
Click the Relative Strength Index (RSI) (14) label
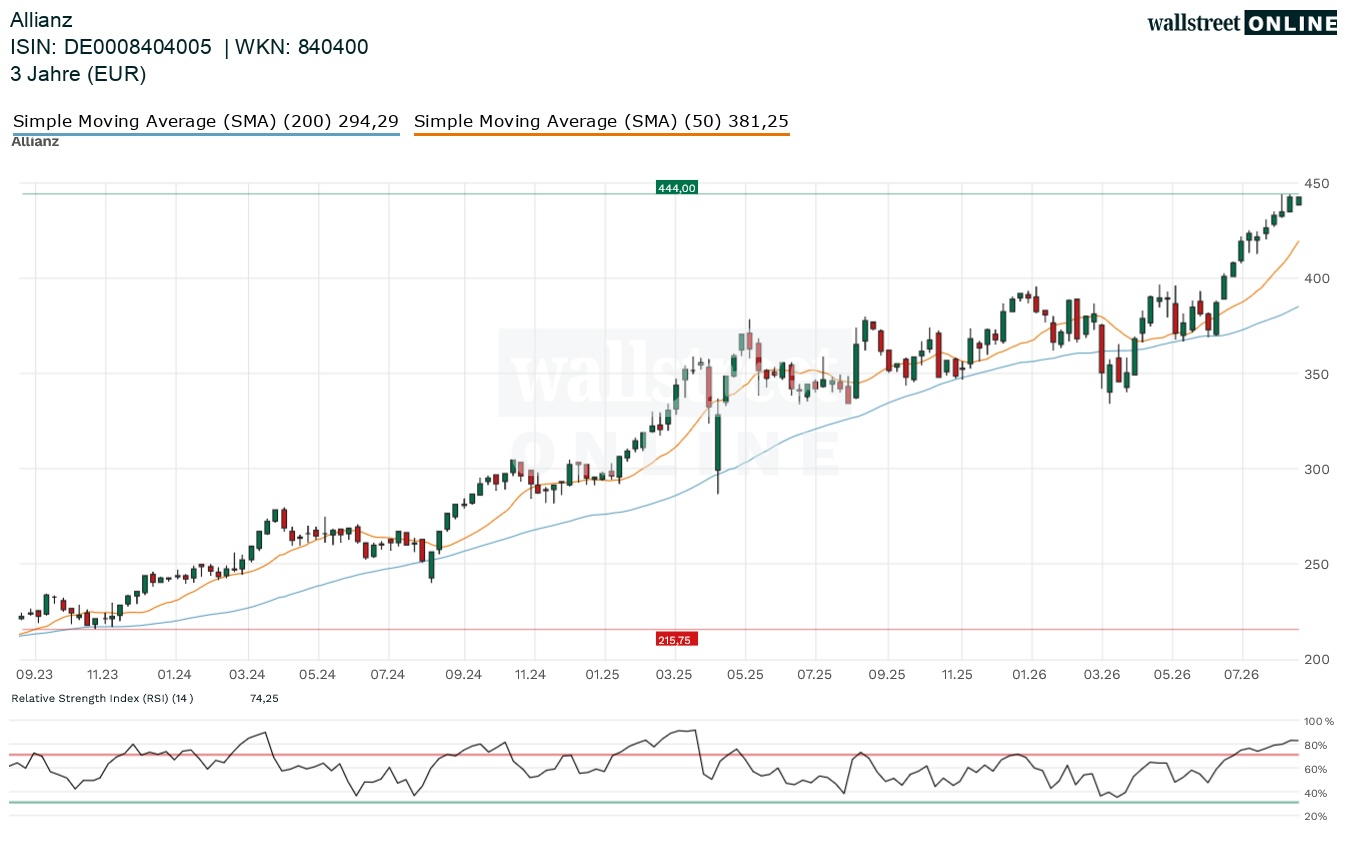(x=102, y=698)
